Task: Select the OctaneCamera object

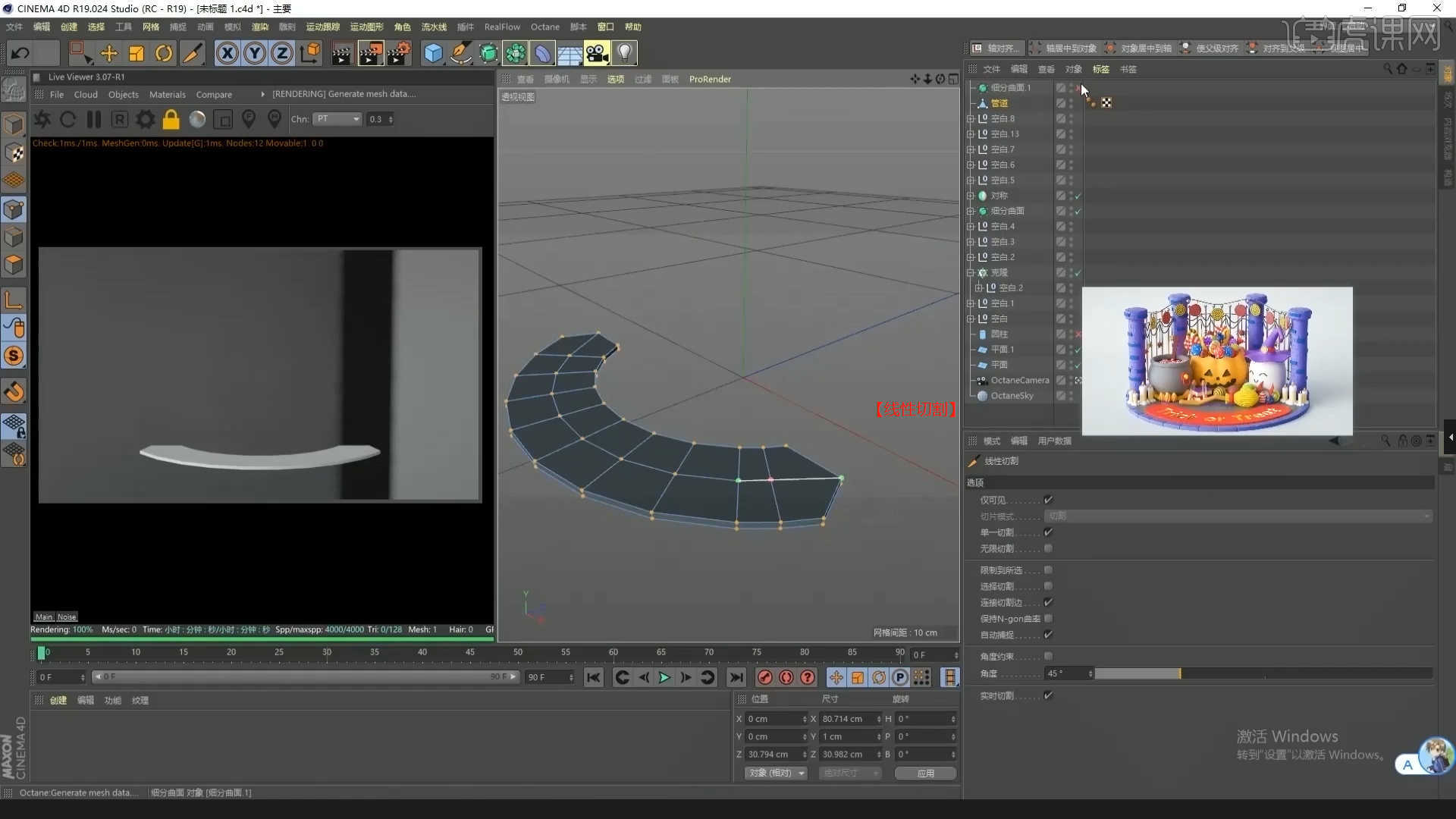Action: pyautogui.click(x=1020, y=380)
